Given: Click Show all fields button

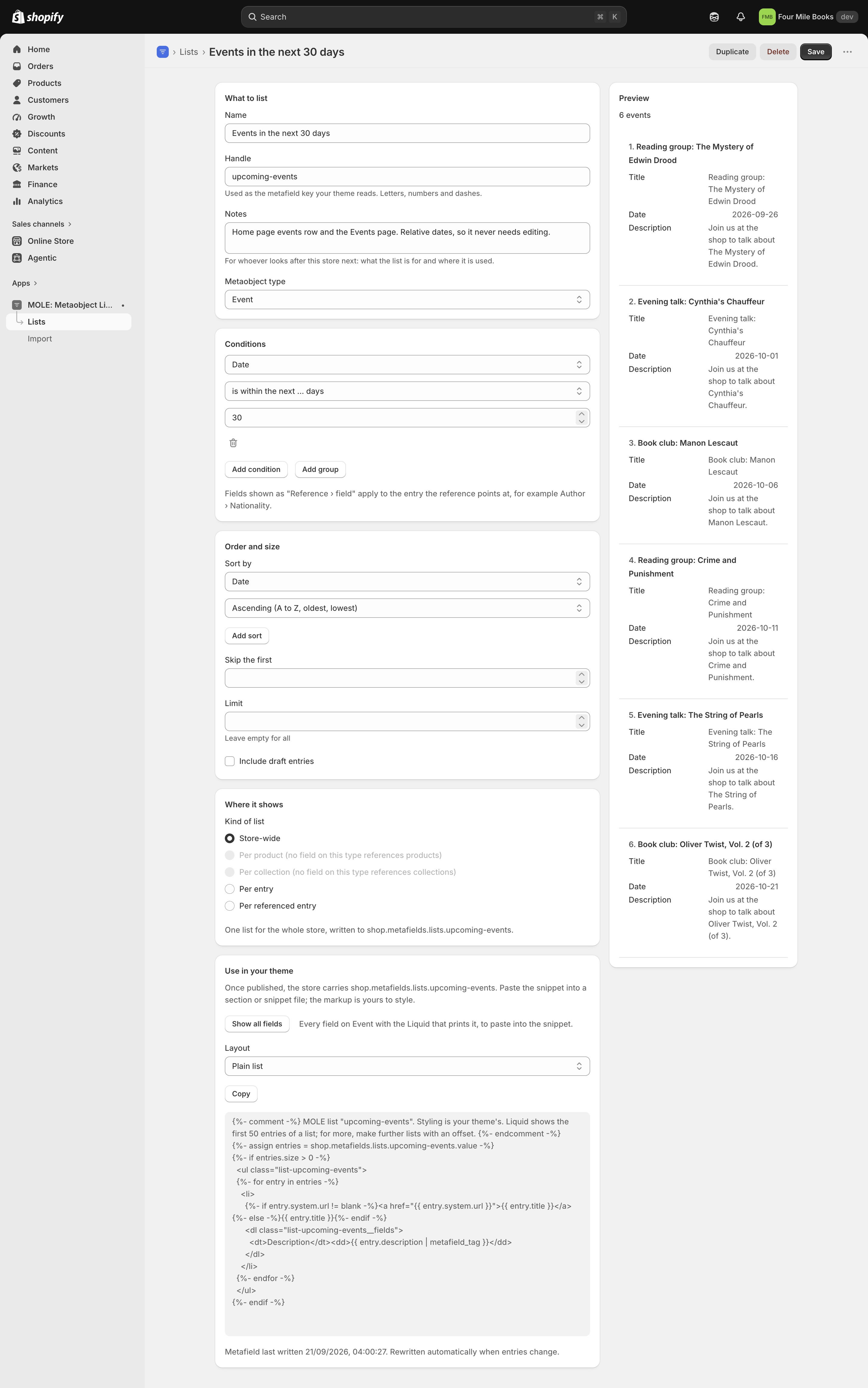Looking at the screenshot, I should tap(256, 1023).
